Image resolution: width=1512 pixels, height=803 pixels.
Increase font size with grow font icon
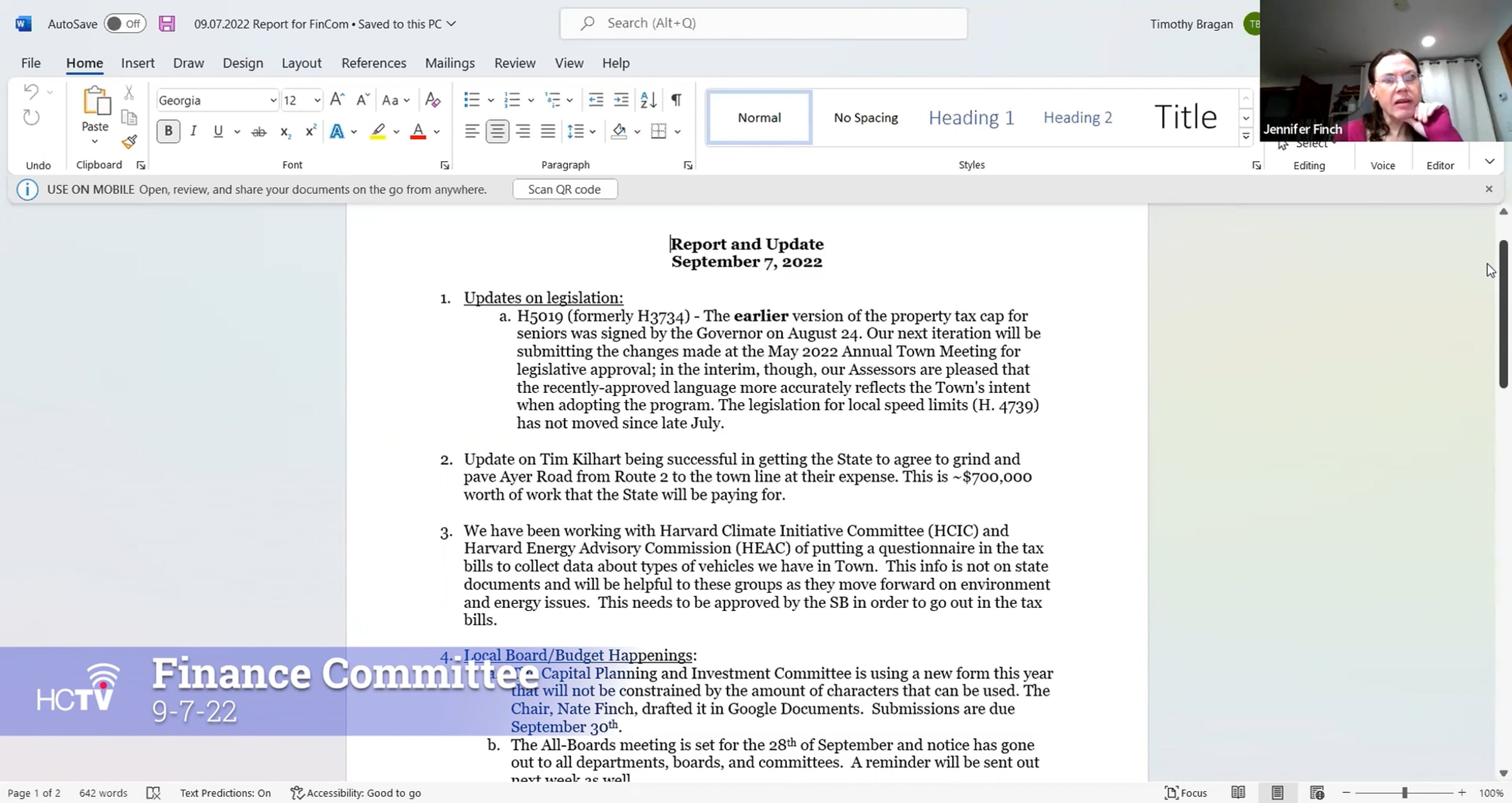pos(337,100)
